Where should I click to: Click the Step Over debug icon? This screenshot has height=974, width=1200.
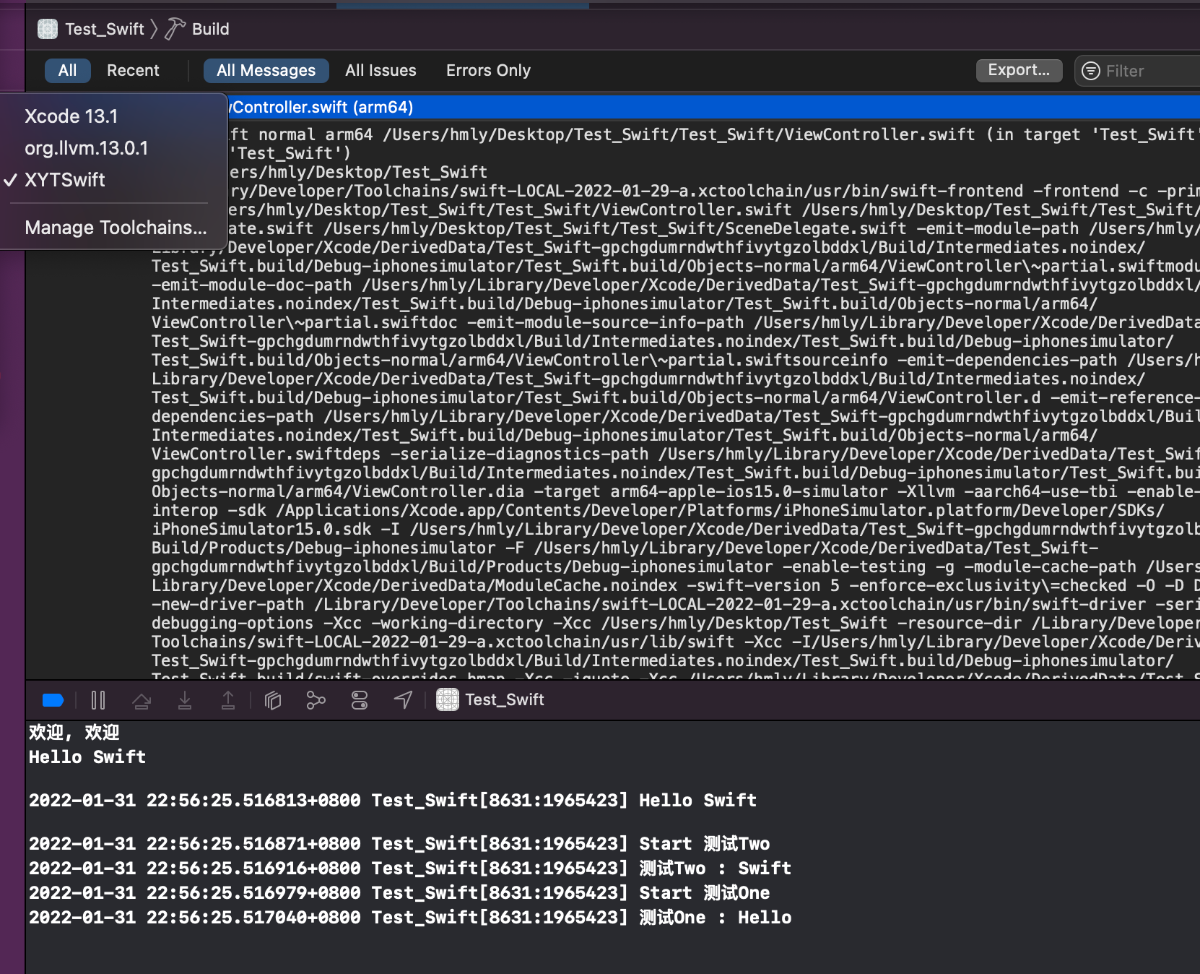(x=142, y=700)
